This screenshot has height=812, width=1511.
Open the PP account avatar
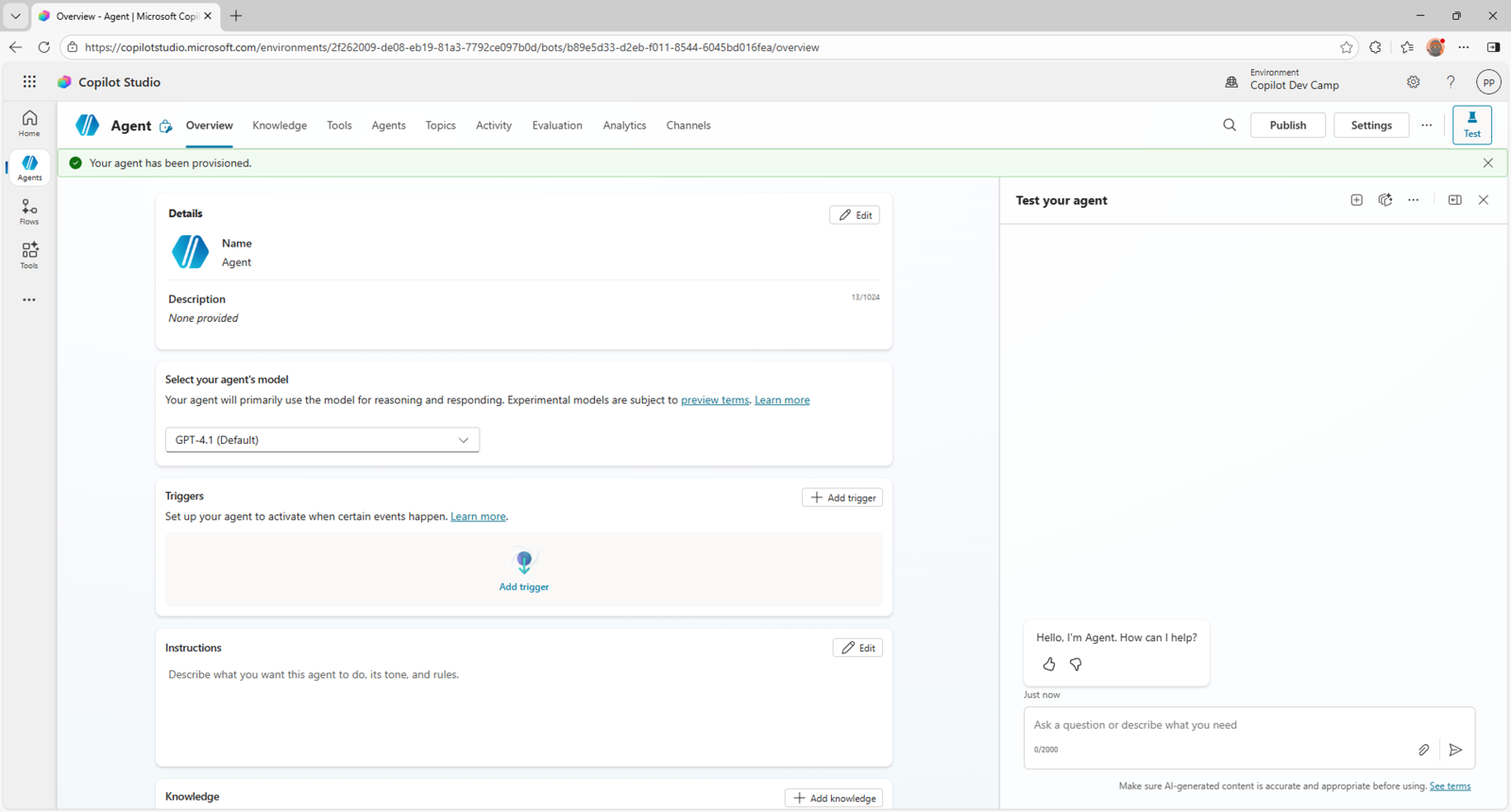pos(1488,82)
